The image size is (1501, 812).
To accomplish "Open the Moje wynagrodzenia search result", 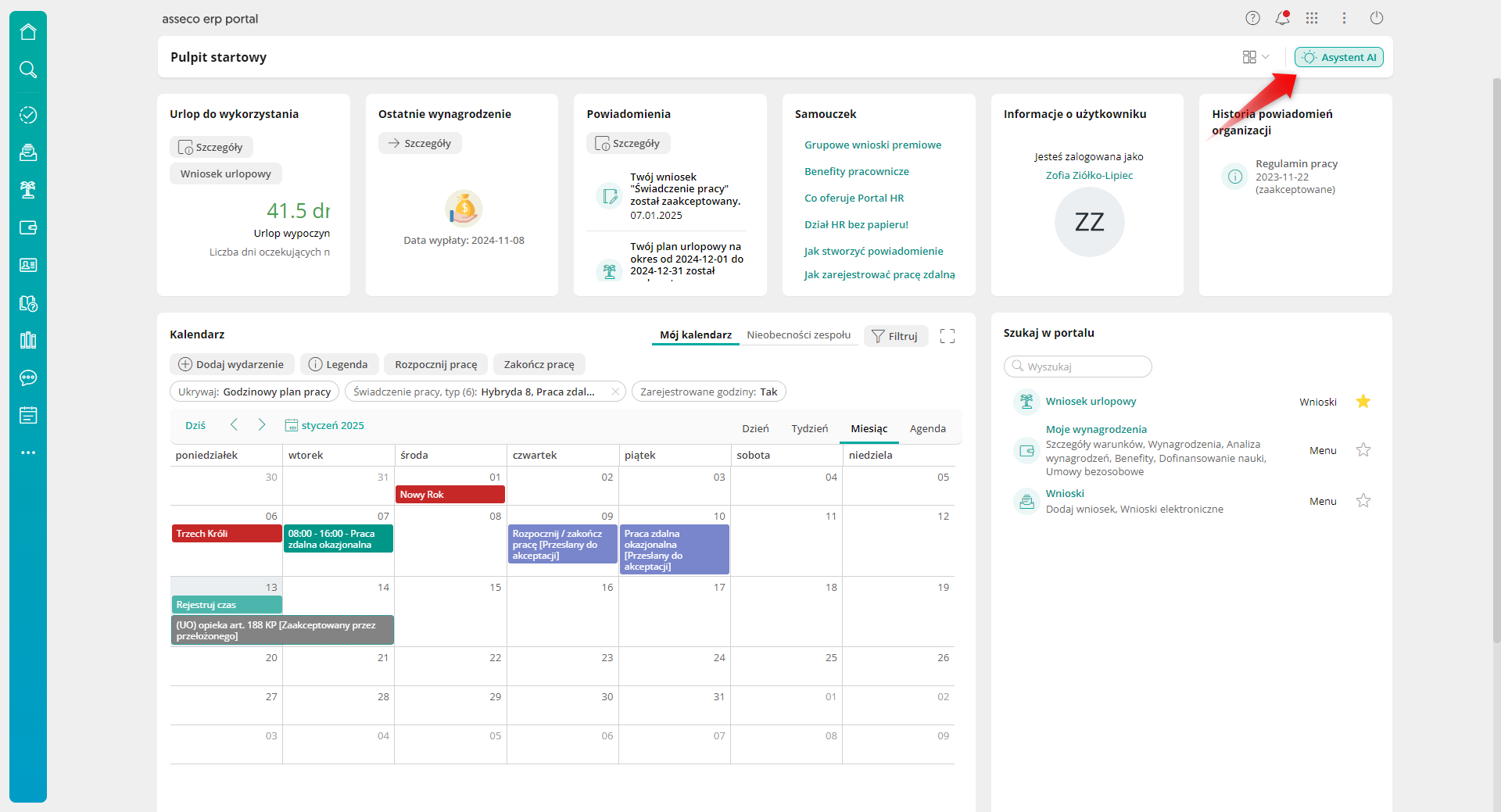I will point(1096,429).
